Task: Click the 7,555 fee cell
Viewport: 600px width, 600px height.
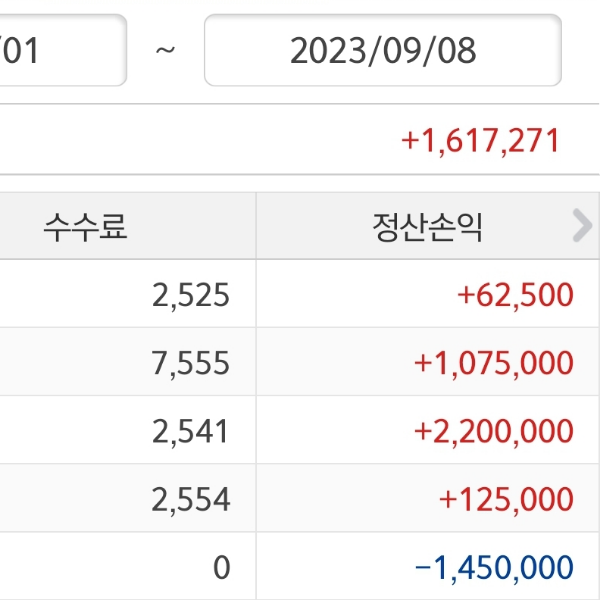Action: click(191, 363)
